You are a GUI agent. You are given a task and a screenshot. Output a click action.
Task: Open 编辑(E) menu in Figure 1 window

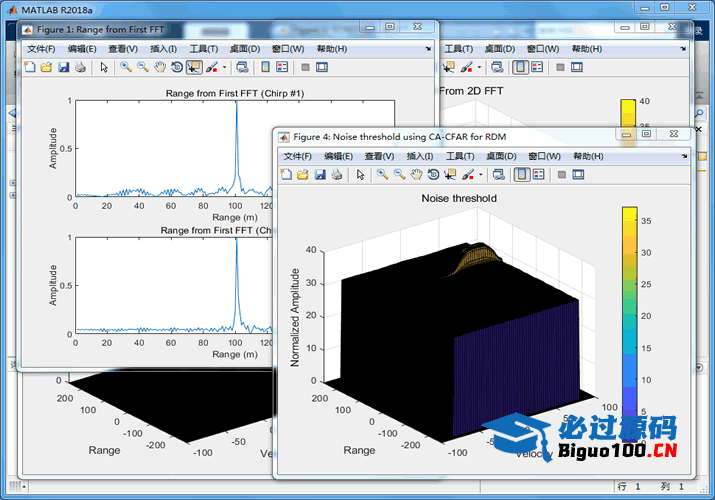coord(82,49)
